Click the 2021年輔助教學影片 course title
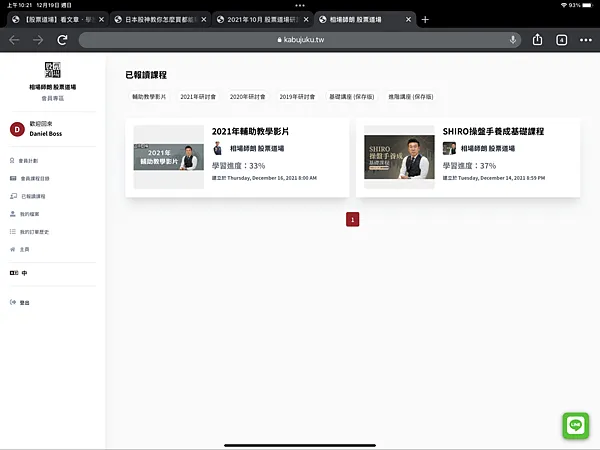This screenshot has height=450, width=600. point(250,131)
